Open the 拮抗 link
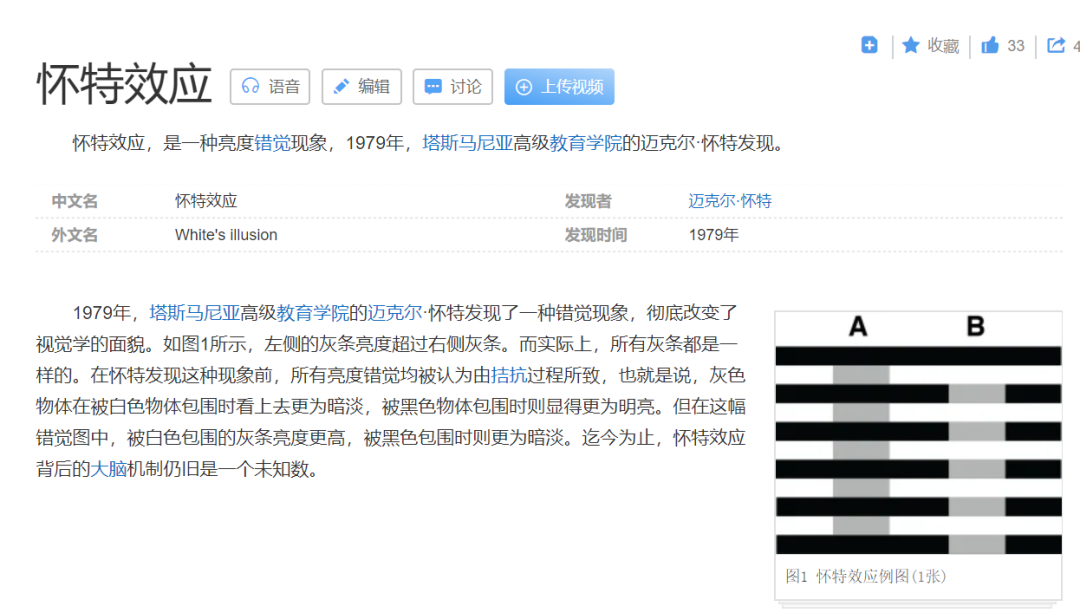This screenshot has height=613, width=1080. pos(508,375)
